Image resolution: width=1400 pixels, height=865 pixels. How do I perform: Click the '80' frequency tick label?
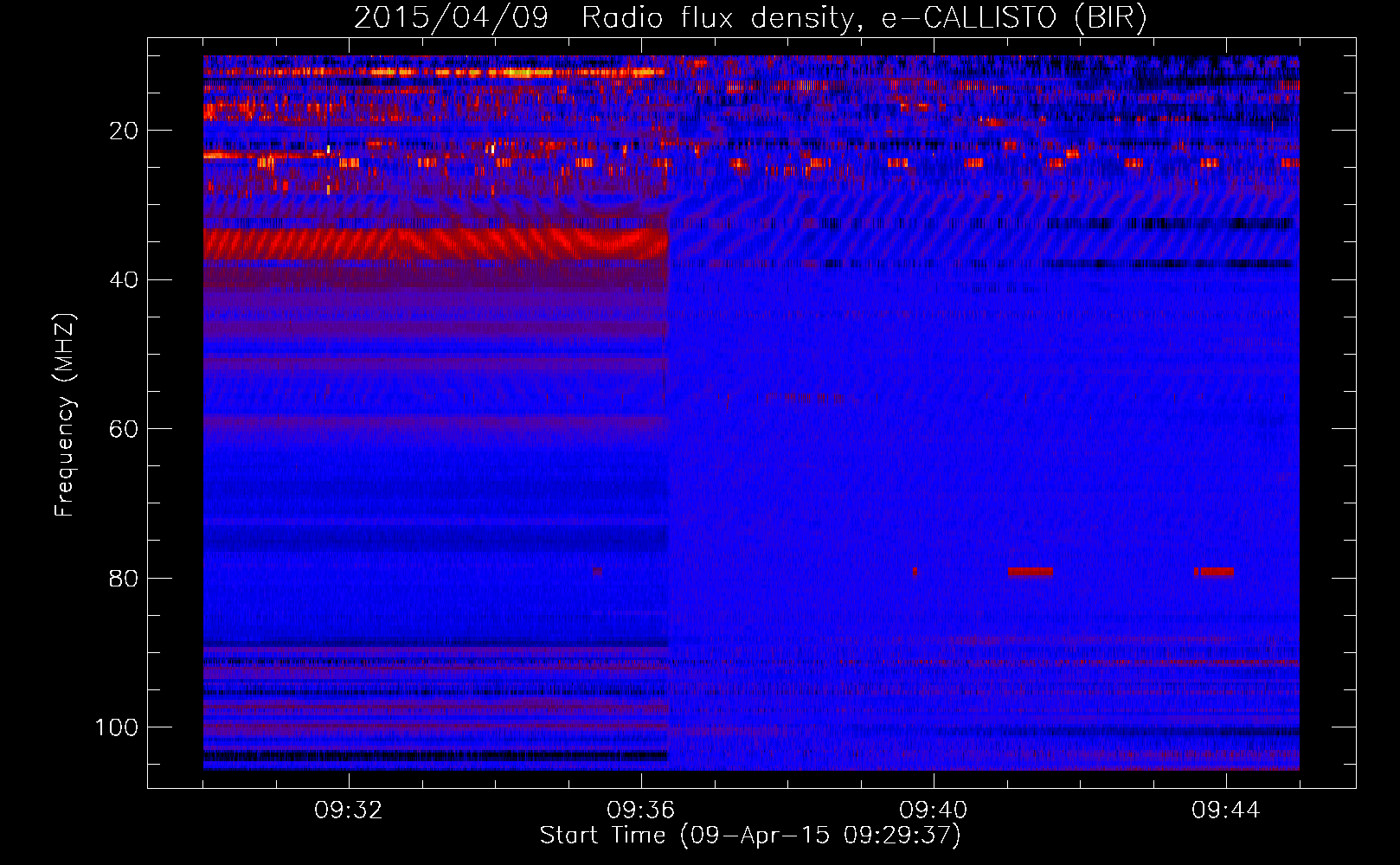pyautogui.click(x=125, y=578)
